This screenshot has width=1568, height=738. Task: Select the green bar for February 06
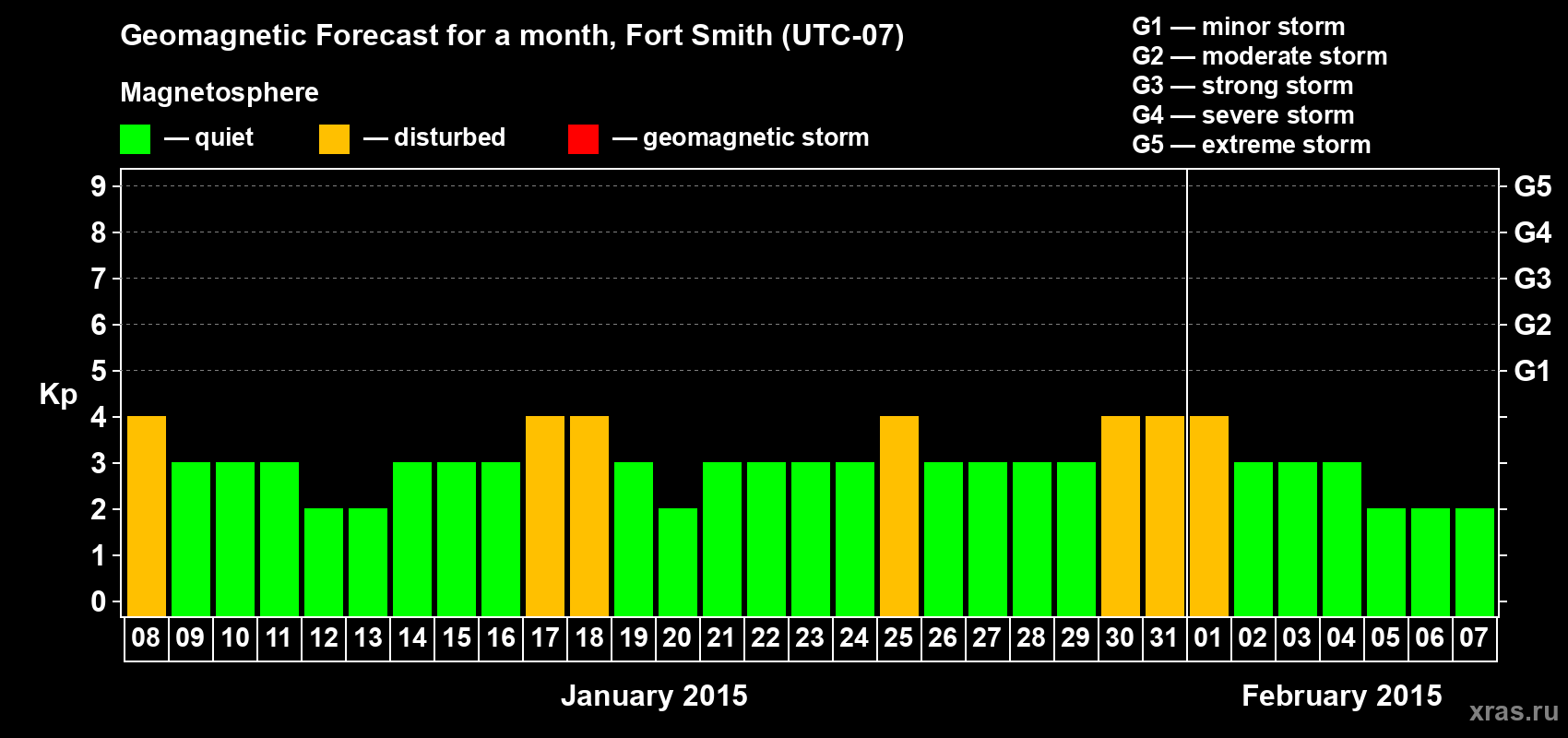[x=1431, y=562]
